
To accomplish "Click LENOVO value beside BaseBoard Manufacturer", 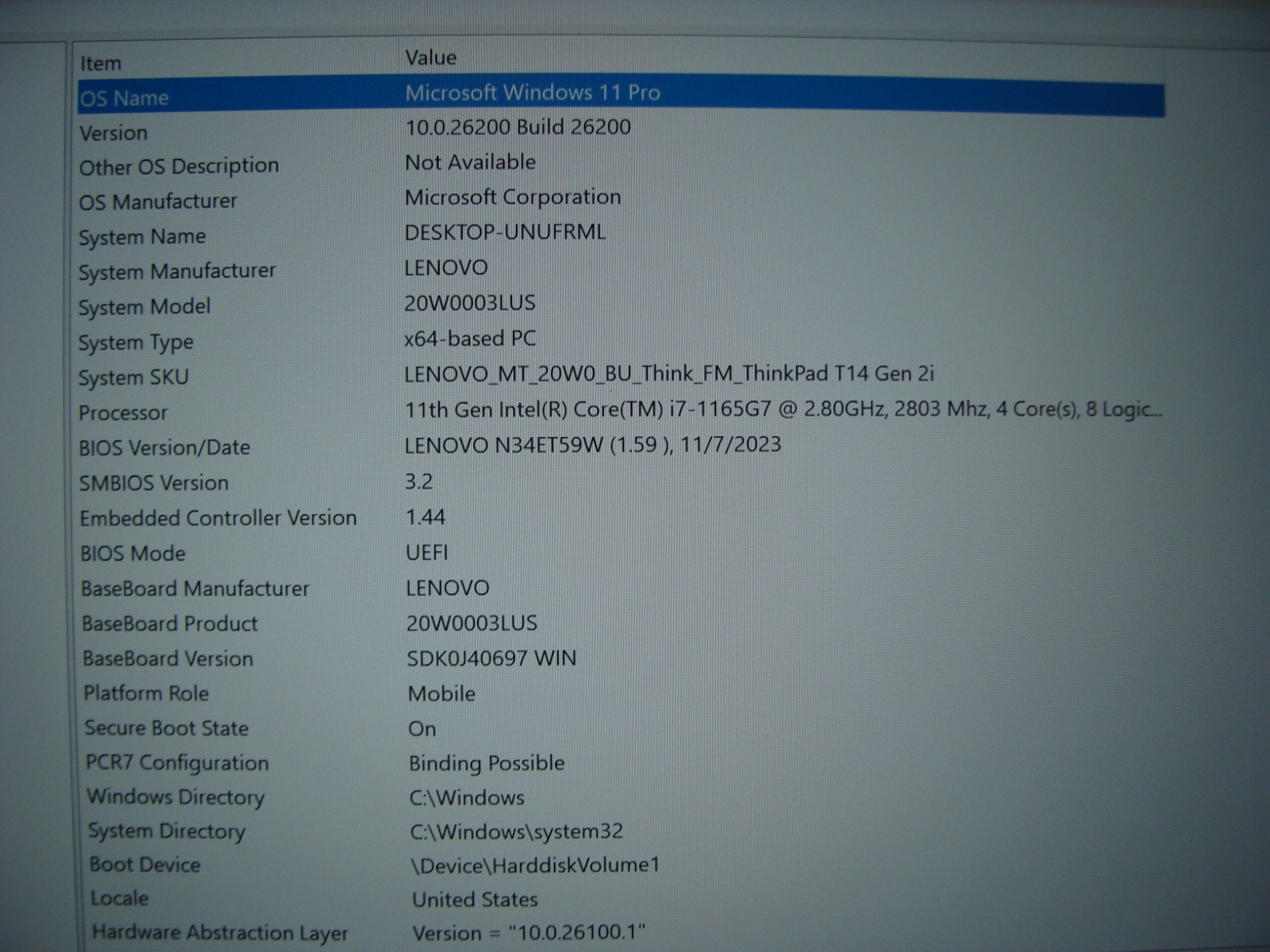I will coord(448,588).
